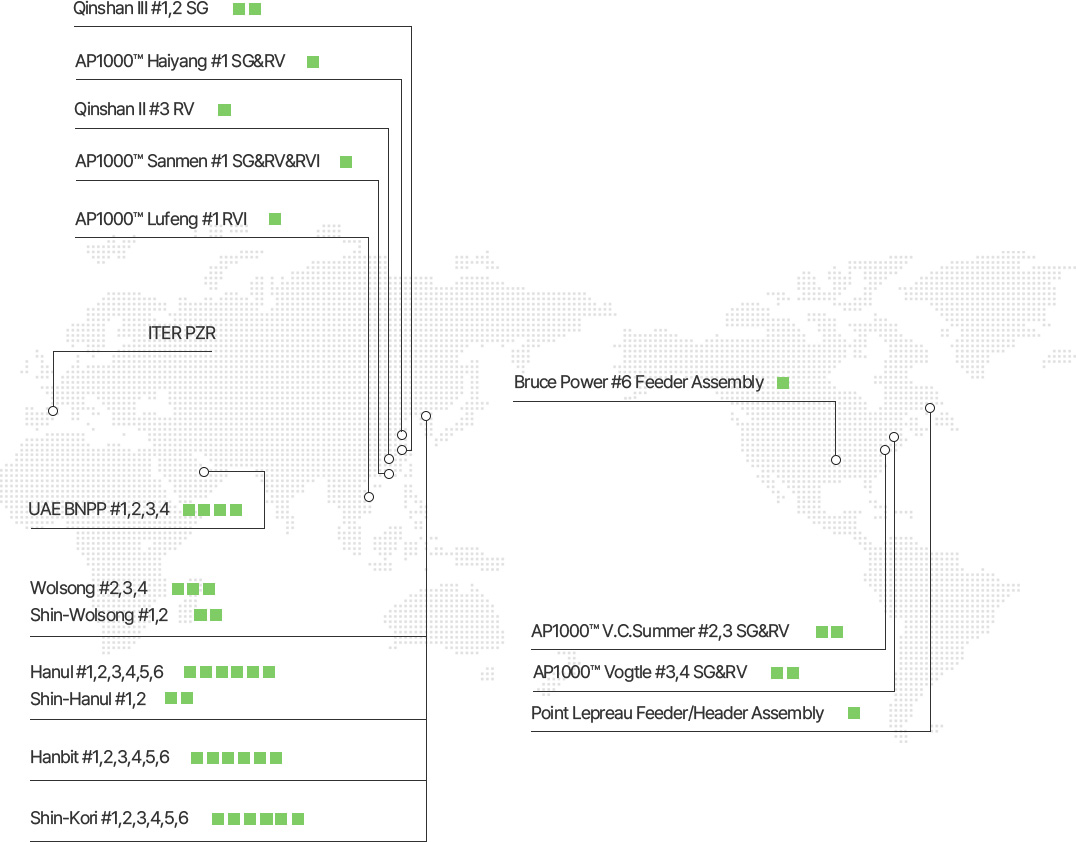Click the AP1000 Vogtle #3,4 SG&RV label
This screenshot has width=1076, height=842.
[640, 672]
